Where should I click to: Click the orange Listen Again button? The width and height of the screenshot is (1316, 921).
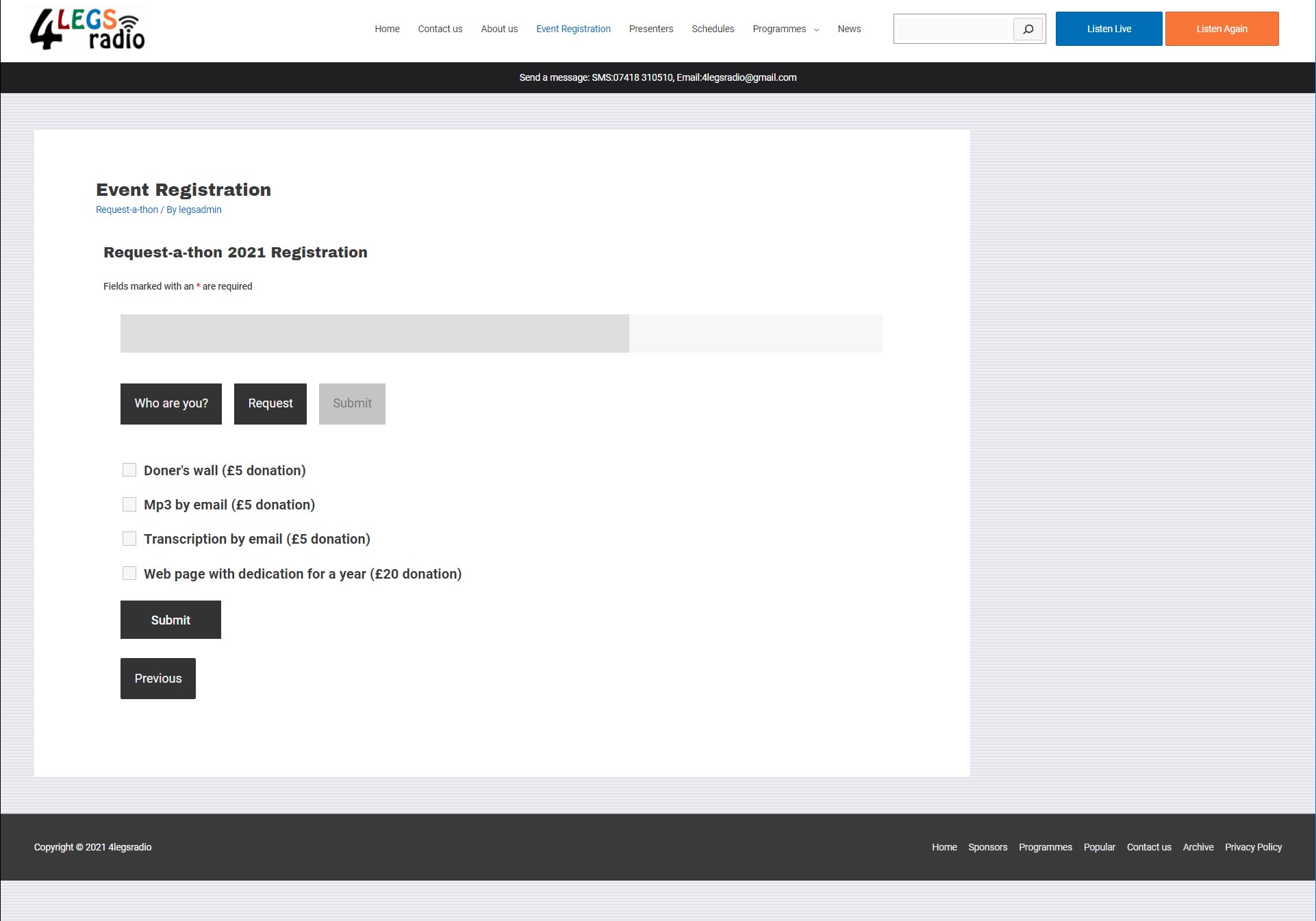[1222, 29]
